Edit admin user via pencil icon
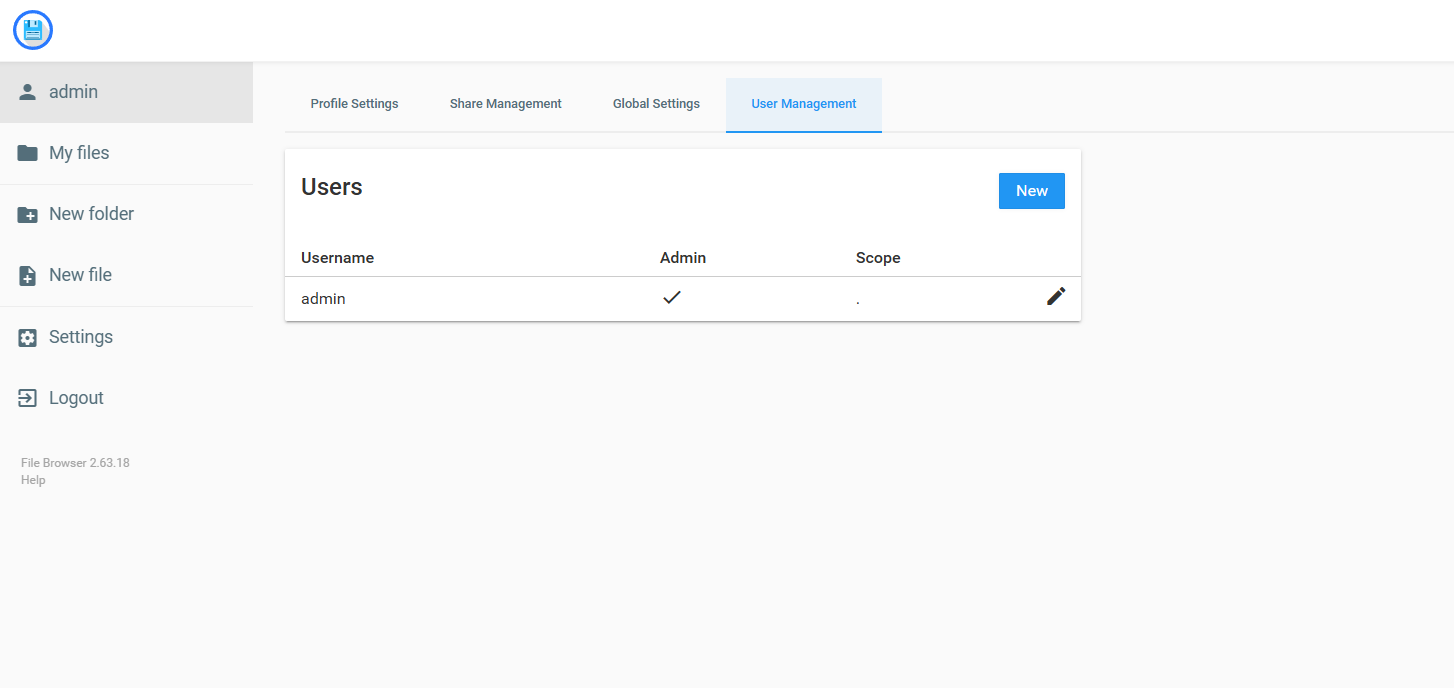The height and width of the screenshot is (688, 1454). 1056,296
